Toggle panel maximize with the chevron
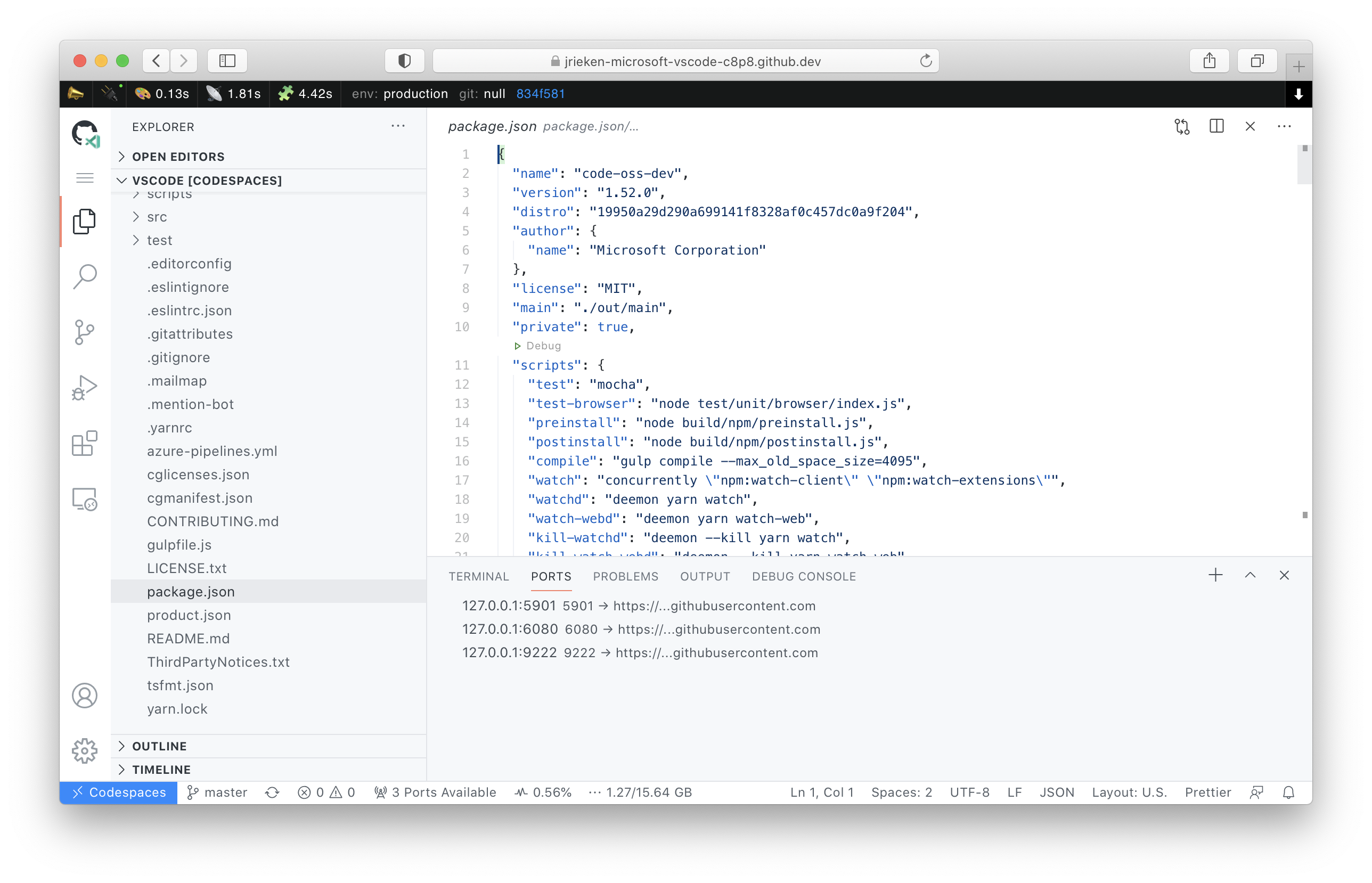The image size is (1372, 883). [x=1250, y=575]
